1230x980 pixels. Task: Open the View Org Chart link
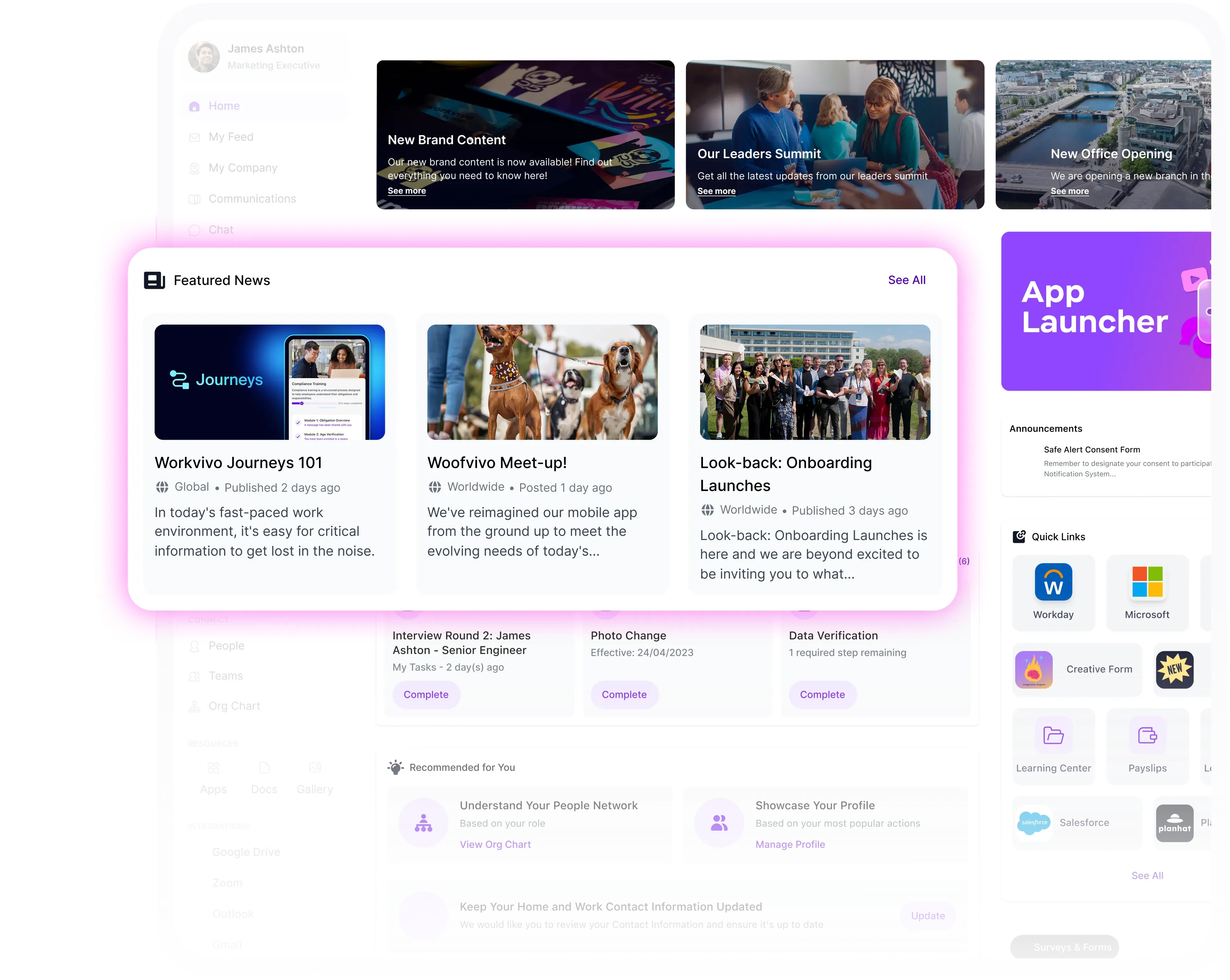(x=495, y=844)
